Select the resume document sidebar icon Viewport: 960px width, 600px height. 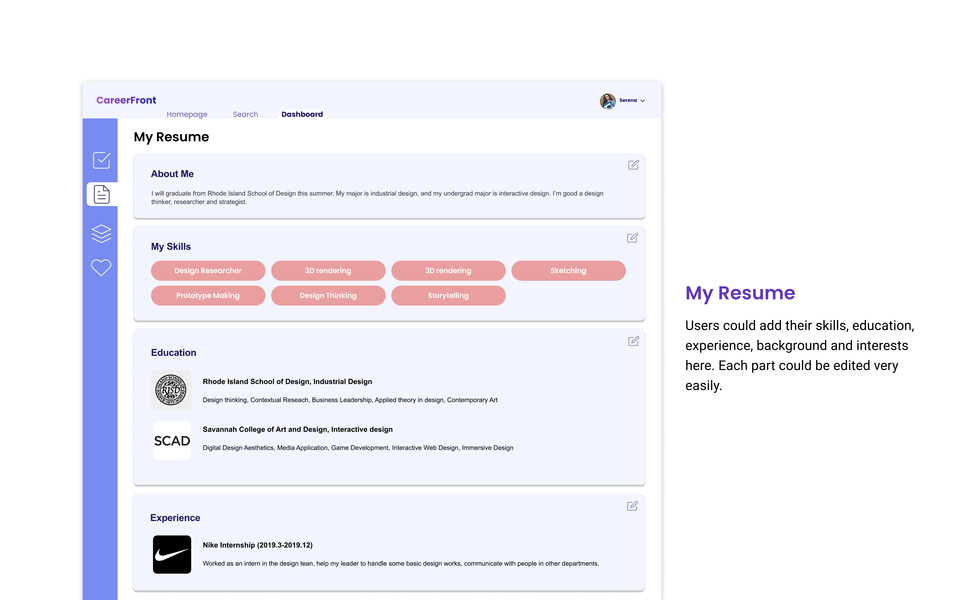coord(101,194)
